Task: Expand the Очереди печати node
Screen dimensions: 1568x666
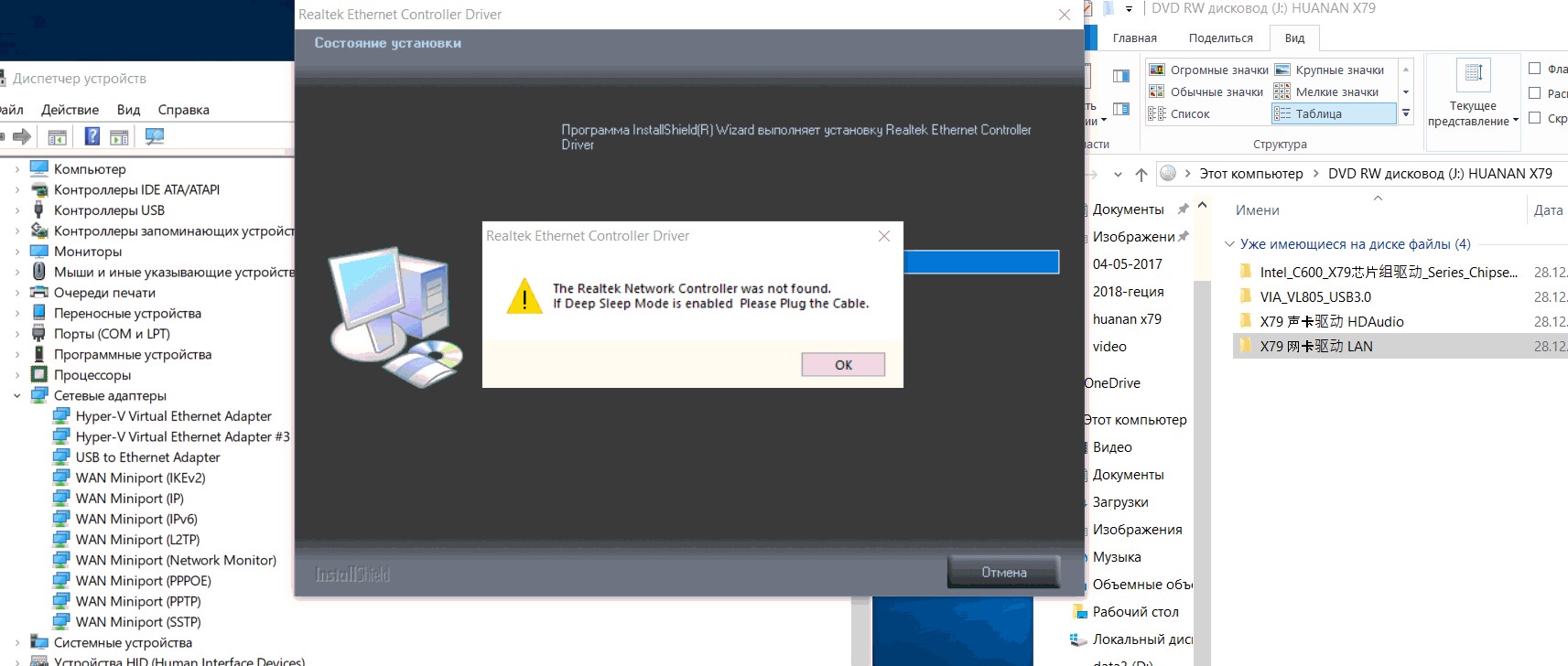Action: 16,293
